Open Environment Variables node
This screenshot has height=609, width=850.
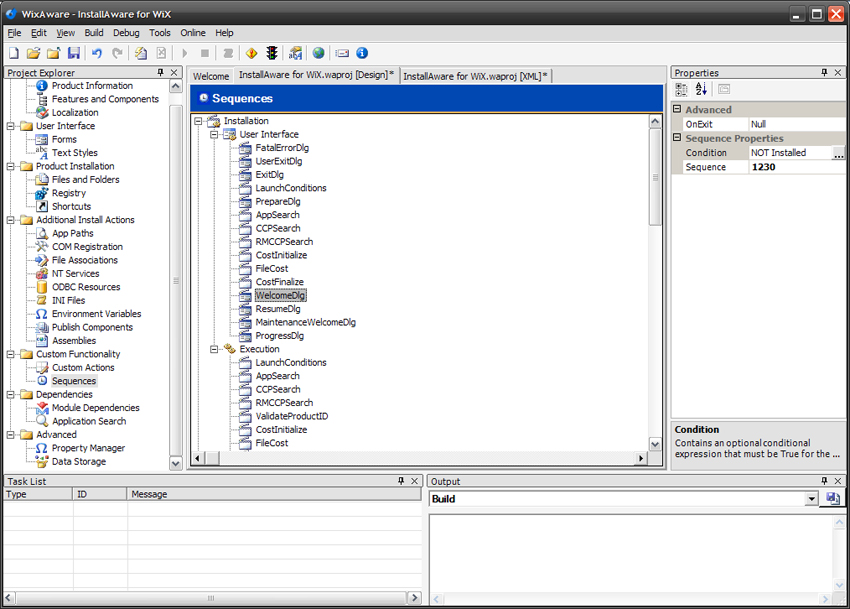96,314
